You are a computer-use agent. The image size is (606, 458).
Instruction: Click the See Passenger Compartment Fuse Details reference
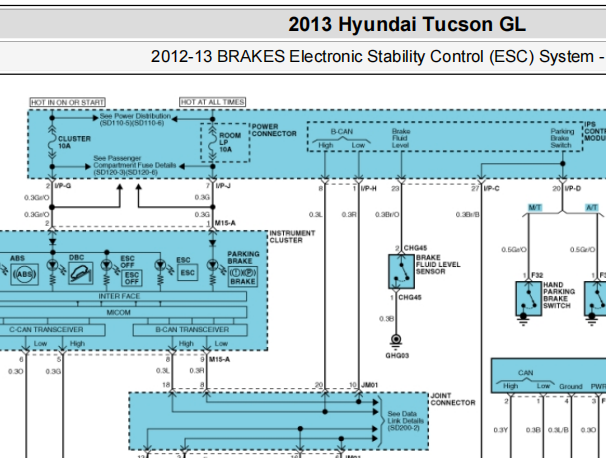pos(134,165)
